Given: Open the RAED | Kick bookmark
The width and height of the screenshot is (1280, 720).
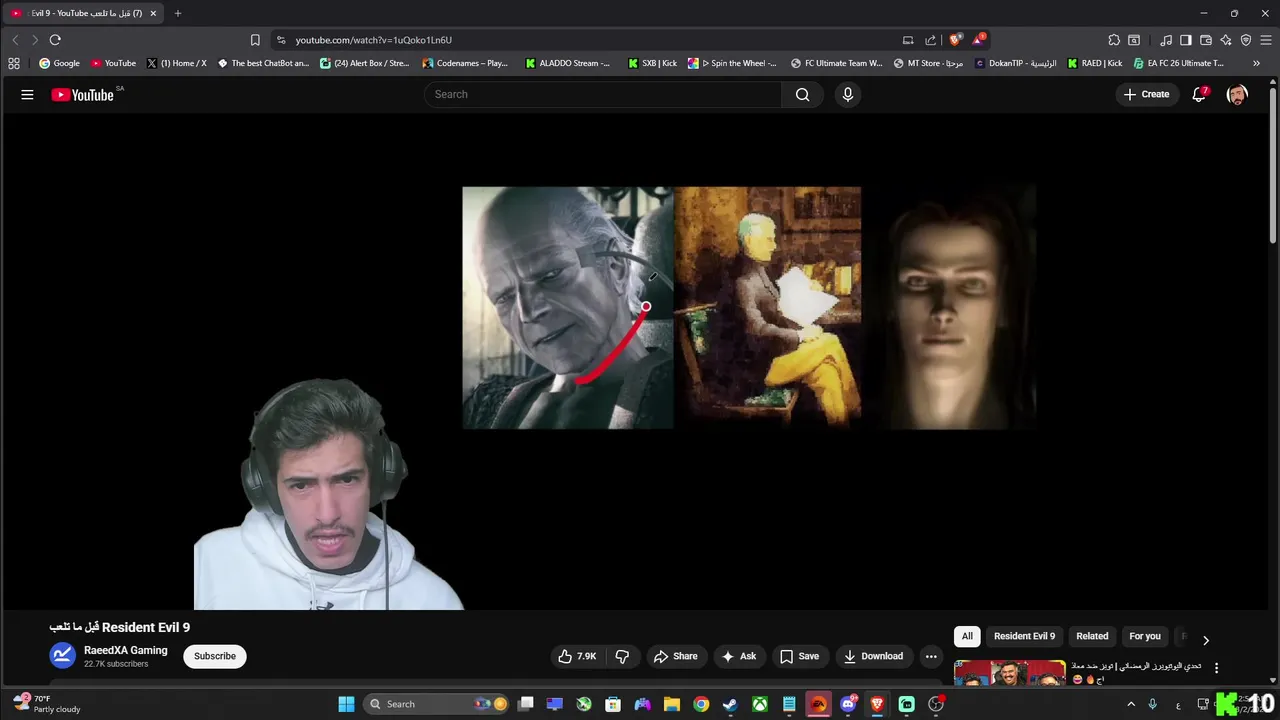Looking at the screenshot, I should [1094, 63].
